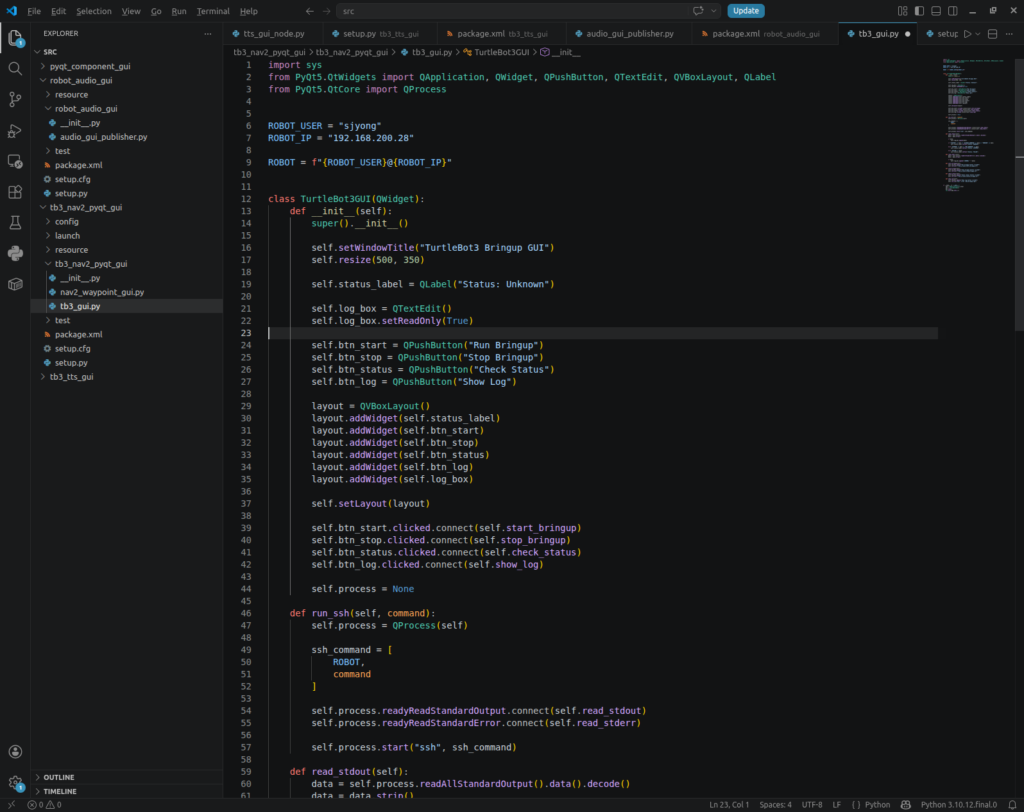Open the Help menu

tap(249, 11)
